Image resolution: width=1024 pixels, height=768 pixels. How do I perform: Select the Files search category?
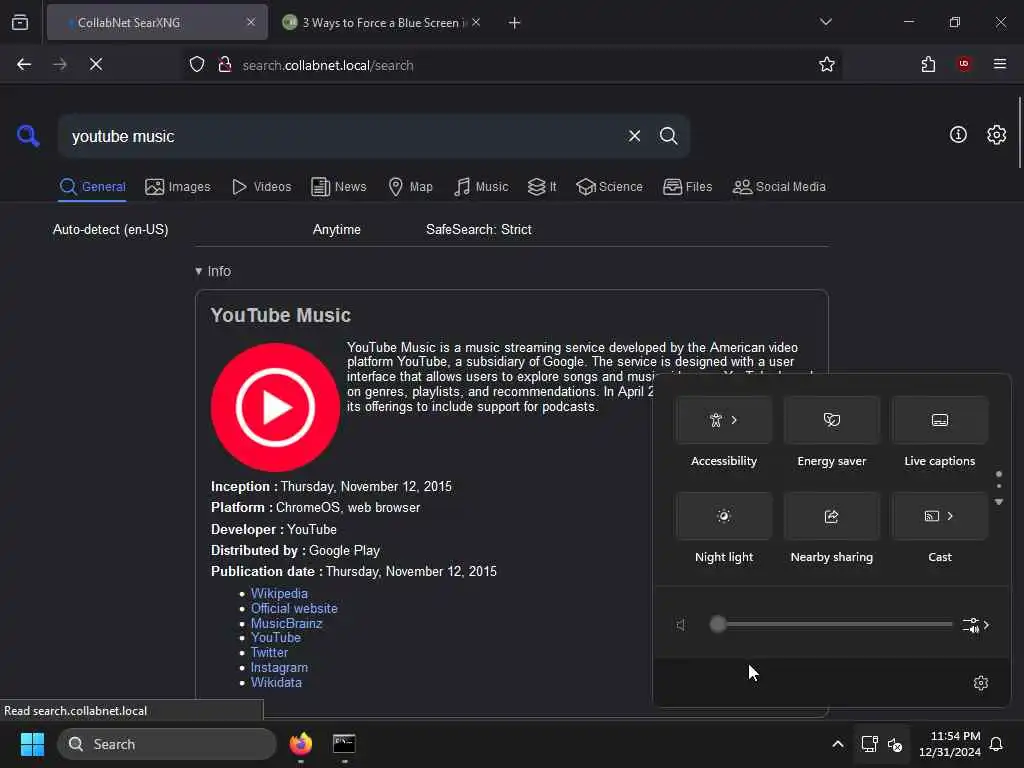point(687,187)
